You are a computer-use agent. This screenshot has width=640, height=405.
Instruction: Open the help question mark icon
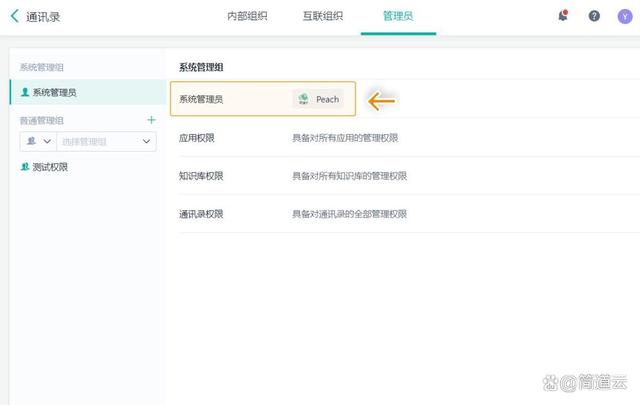(x=594, y=16)
